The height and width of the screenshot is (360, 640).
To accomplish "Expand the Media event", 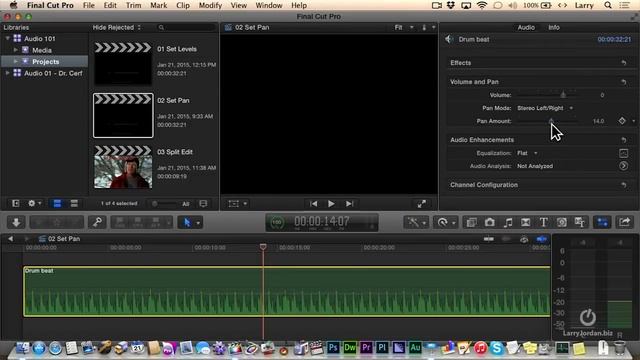I will point(16,50).
